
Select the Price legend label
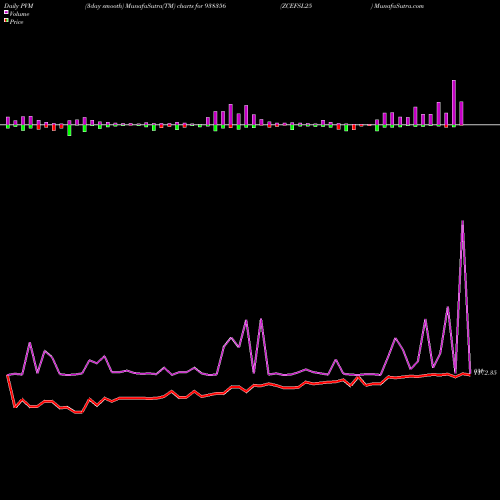(16, 22)
